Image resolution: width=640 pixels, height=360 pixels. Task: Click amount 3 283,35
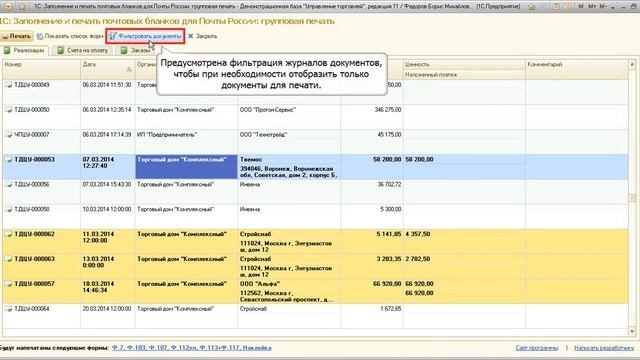[x=389, y=259]
